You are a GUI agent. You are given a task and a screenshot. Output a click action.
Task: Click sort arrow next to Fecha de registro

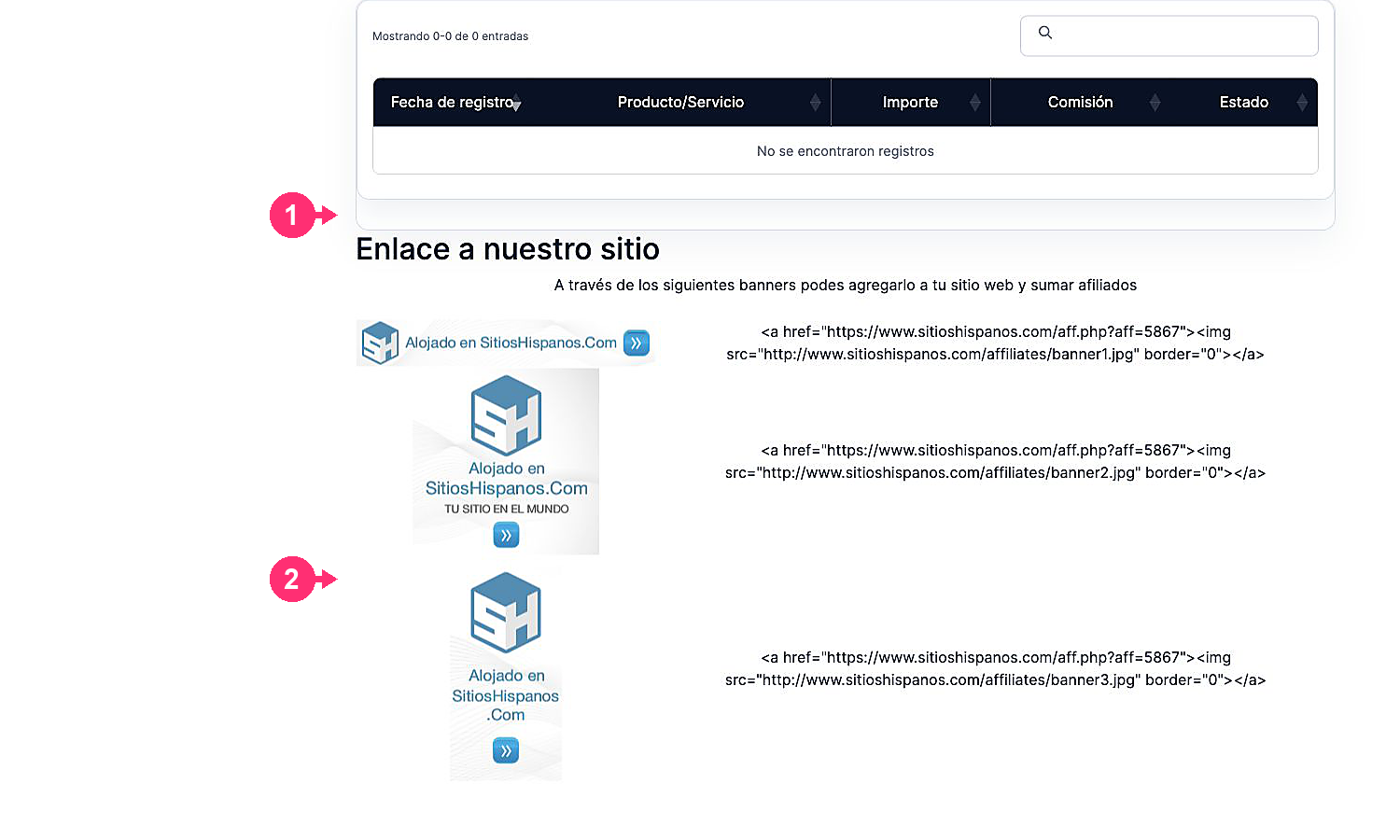pyautogui.click(x=516, y=105)
